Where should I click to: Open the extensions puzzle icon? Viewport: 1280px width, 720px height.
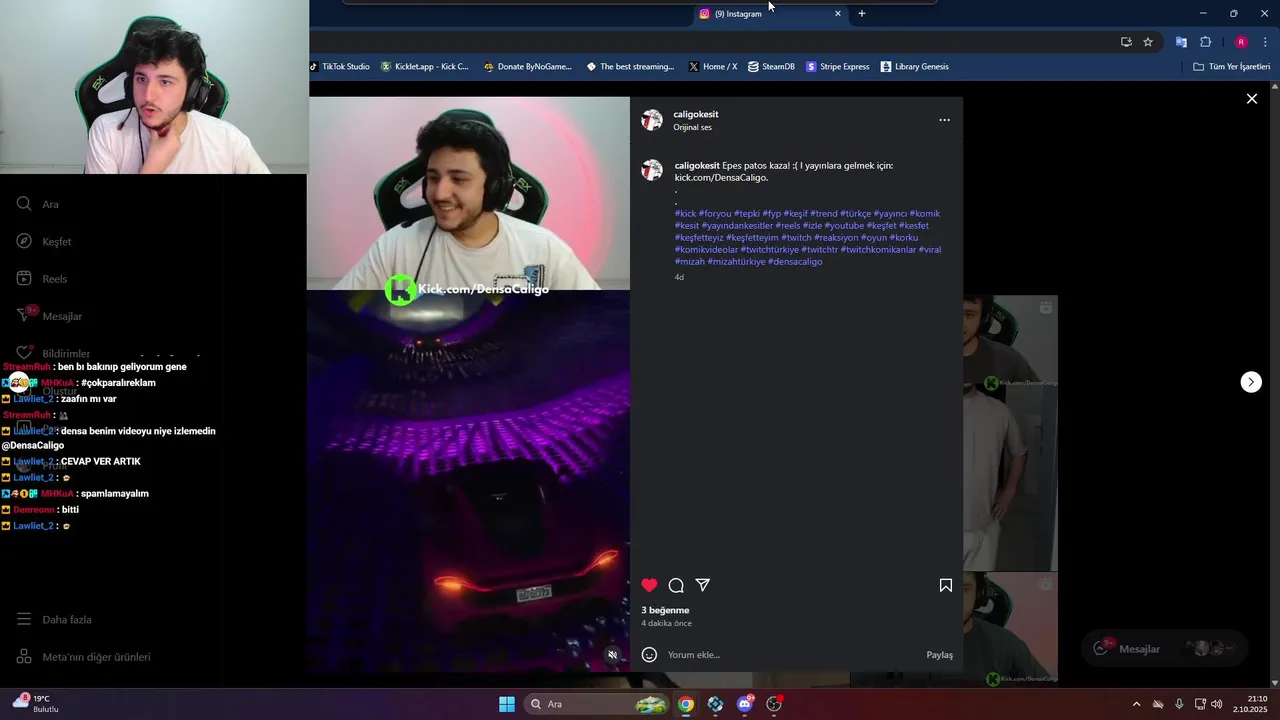click(1205, 42)
